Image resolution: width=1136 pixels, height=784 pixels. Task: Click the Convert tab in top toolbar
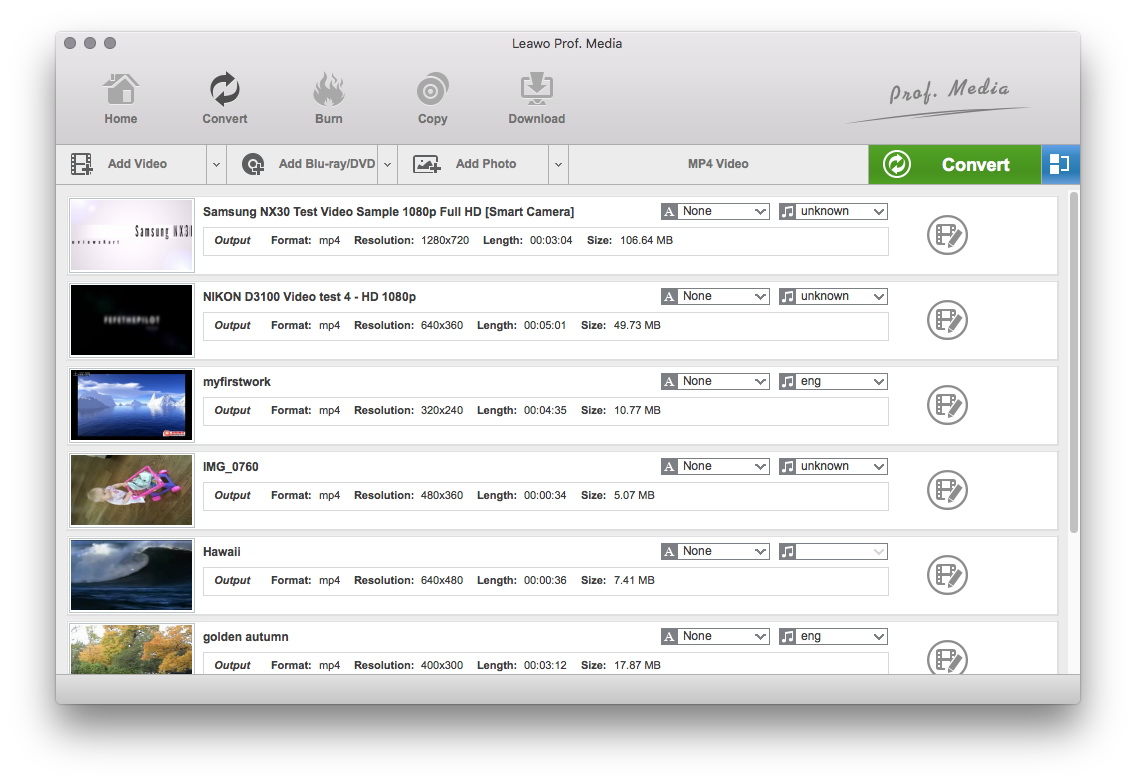pos(224,99)
